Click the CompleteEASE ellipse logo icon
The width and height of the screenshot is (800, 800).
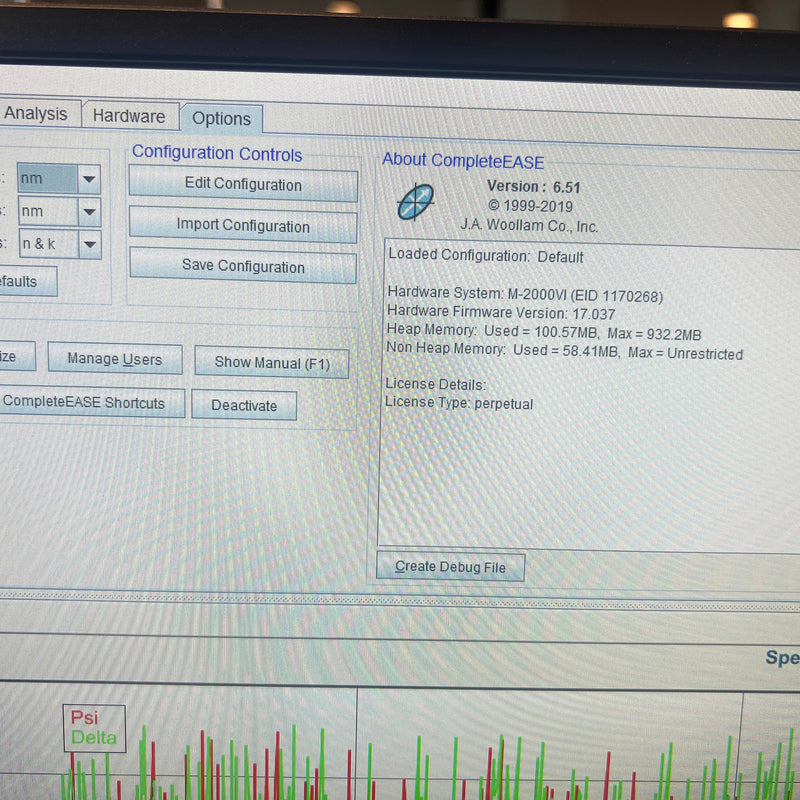pos(416,202)
